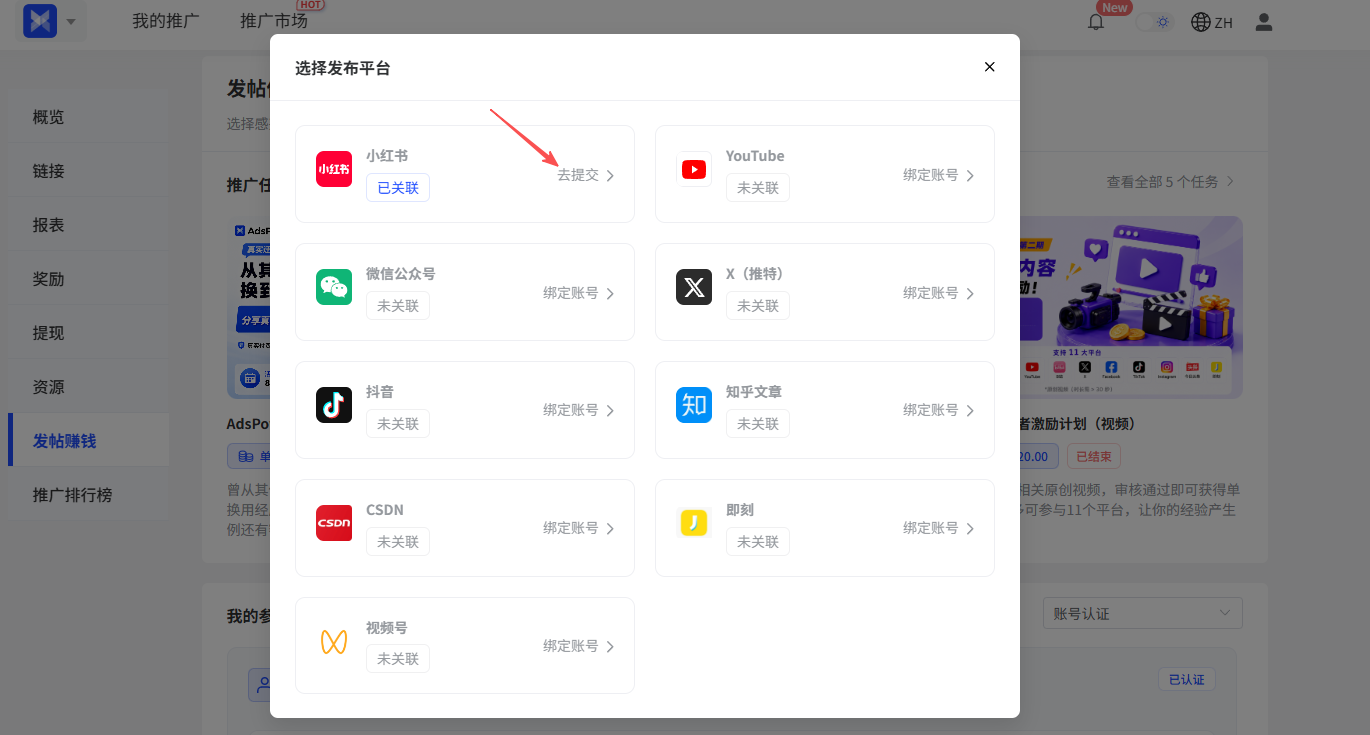Open the 账号认证 dropdown
The image size is (1370, 735).
point(1142,613)
